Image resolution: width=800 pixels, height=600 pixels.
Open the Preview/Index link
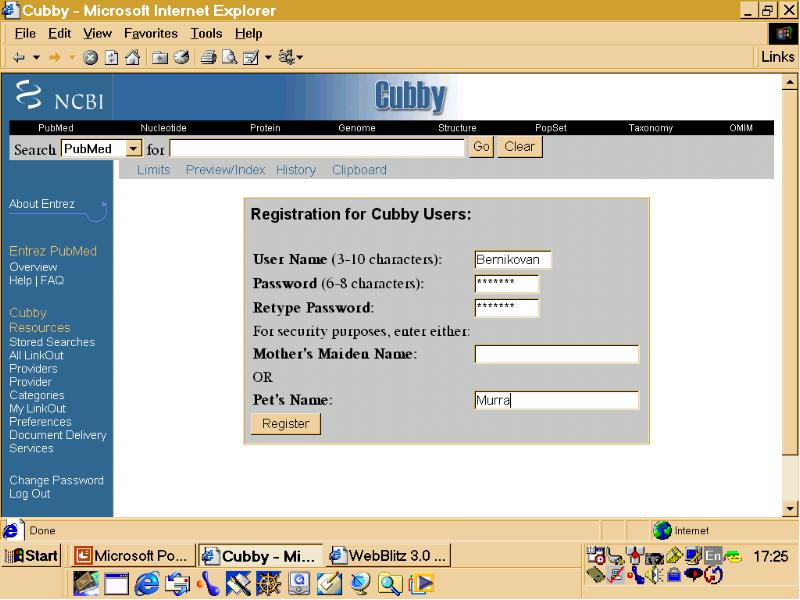(226, 170)
